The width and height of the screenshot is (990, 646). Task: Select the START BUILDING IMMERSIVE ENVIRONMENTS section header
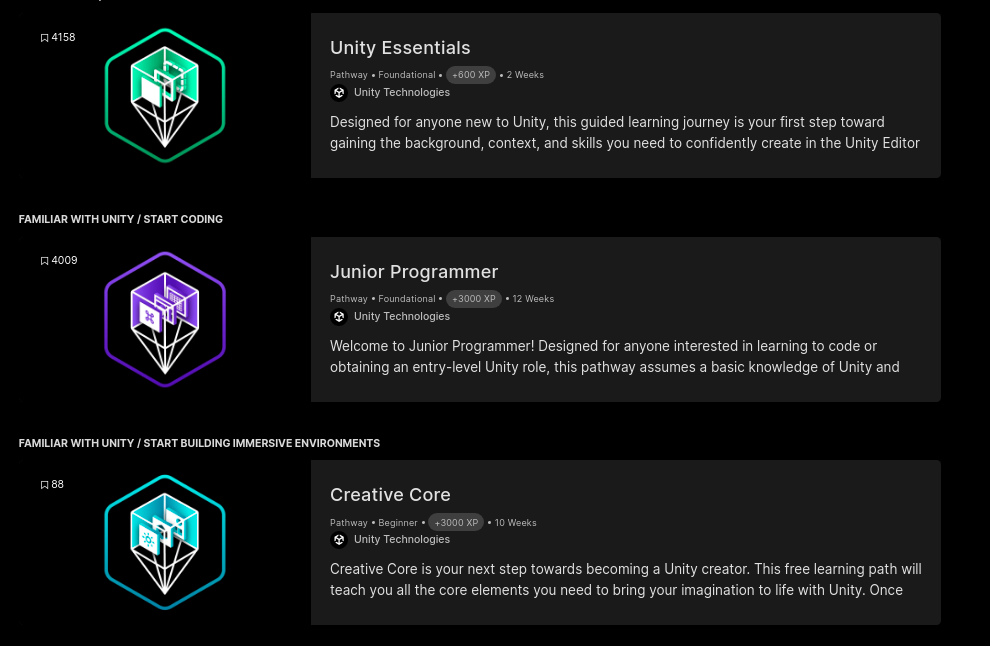coord(199,443)
